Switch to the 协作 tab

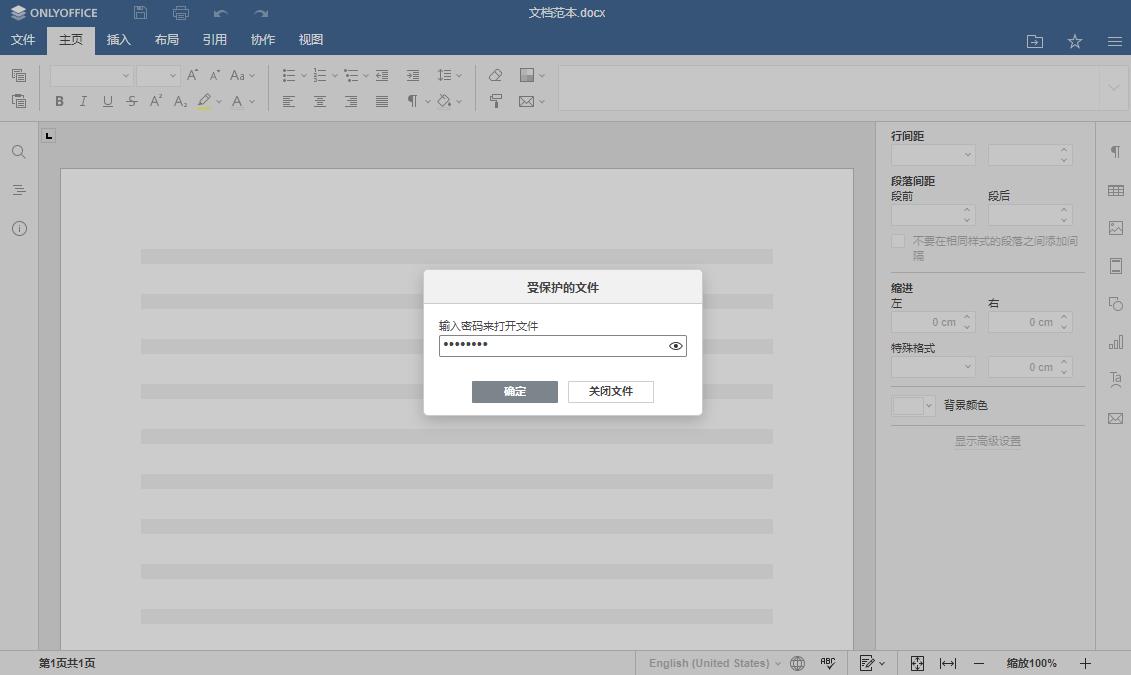(x=263, y=40)
